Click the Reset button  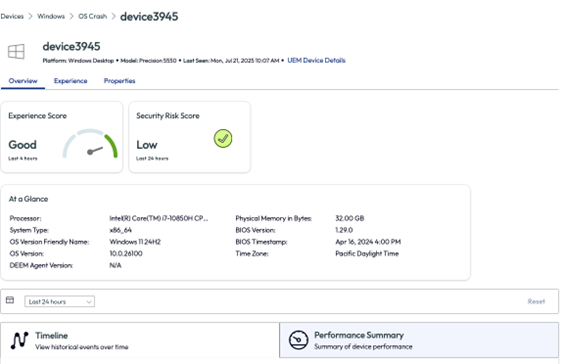pos(536,302)
